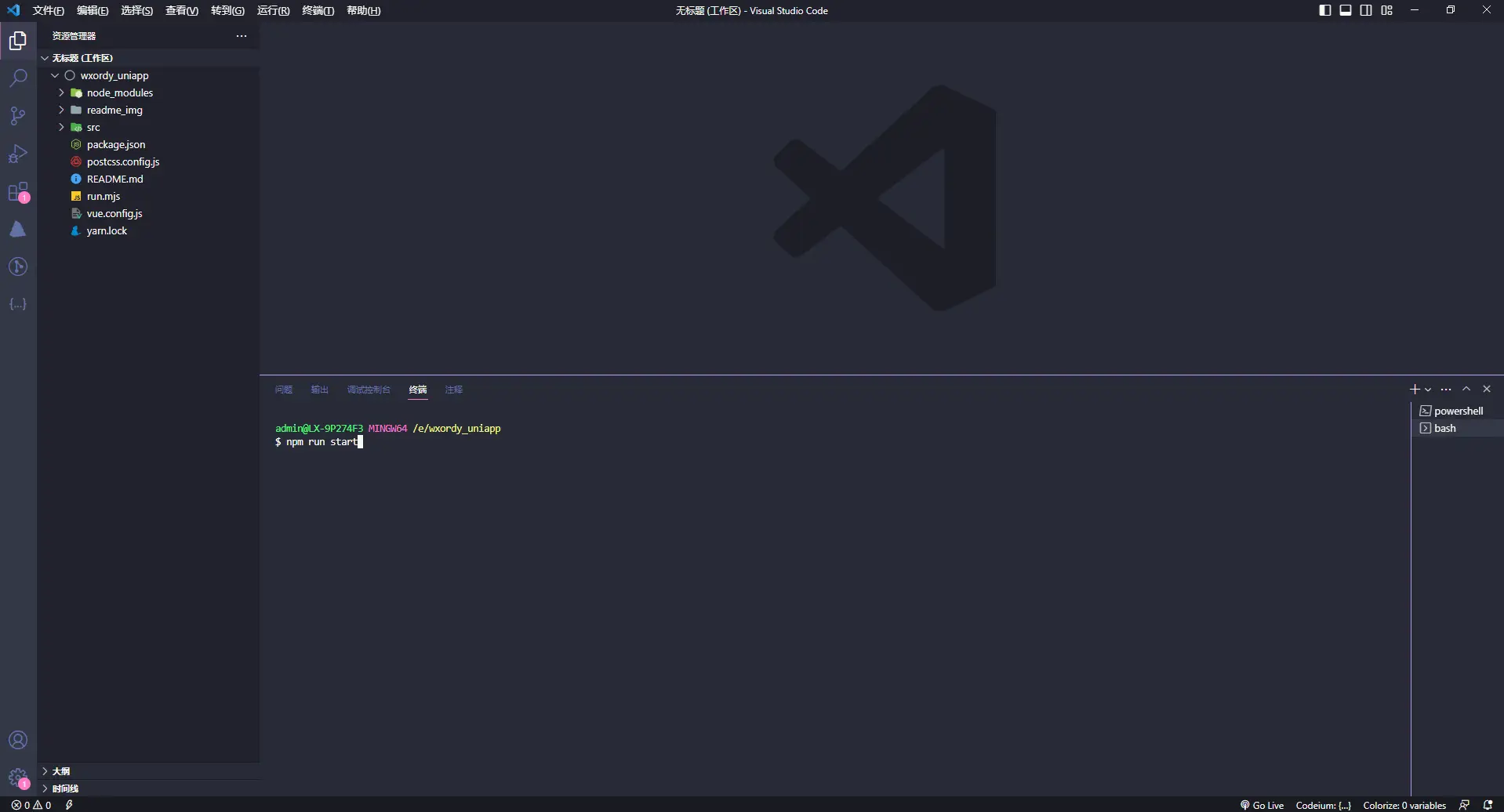This screenshot has width=1504, height=812.
Task: Open the Selection menu (选择)
Action: 137,10
